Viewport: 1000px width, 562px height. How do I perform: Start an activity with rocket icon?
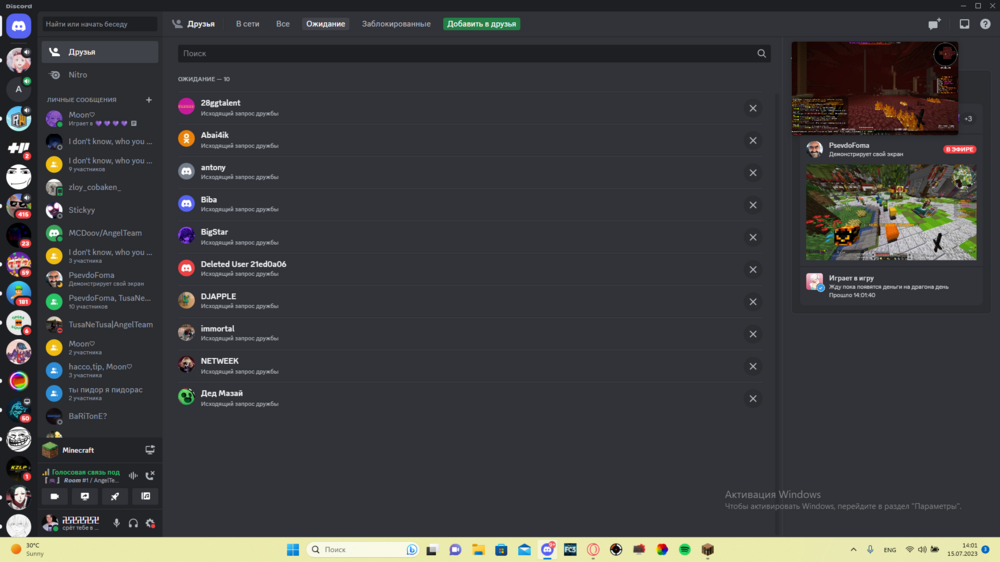pyautogui.click(x=115, y=496)
